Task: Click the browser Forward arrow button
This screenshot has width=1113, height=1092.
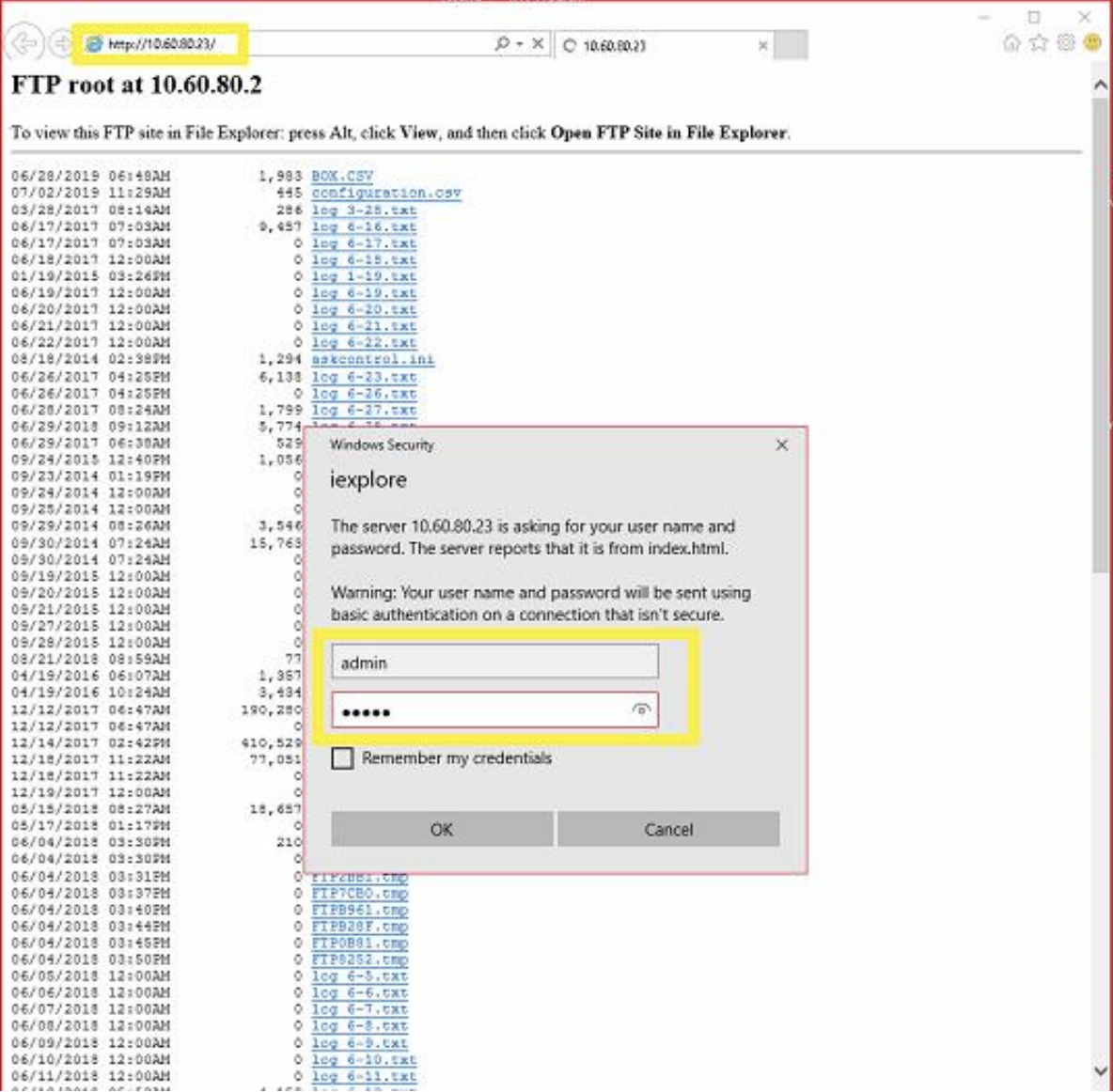Action: pyautogui.click(x=60, y=44)
